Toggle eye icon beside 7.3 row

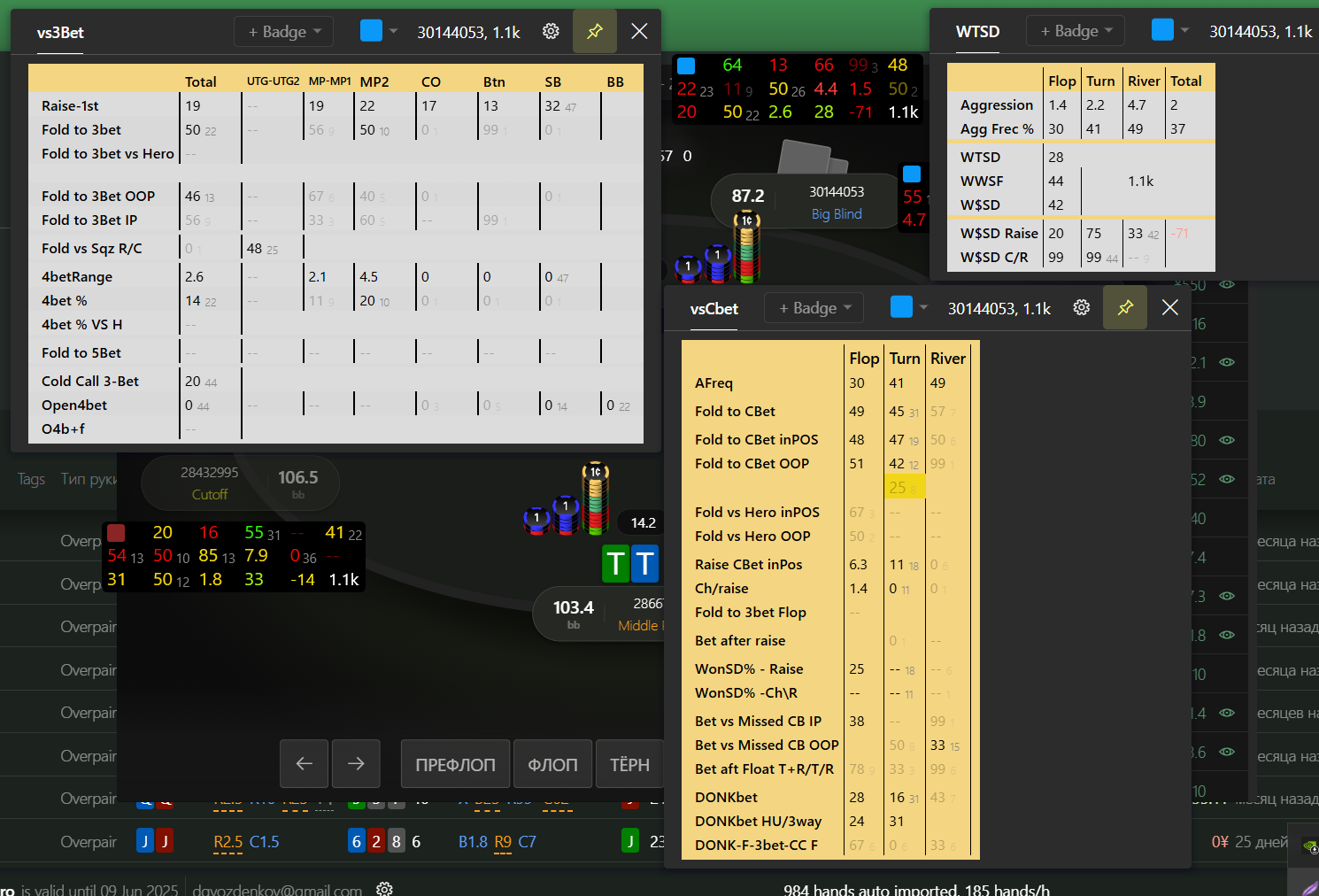pyautogui.click(x=1227, y=596)
